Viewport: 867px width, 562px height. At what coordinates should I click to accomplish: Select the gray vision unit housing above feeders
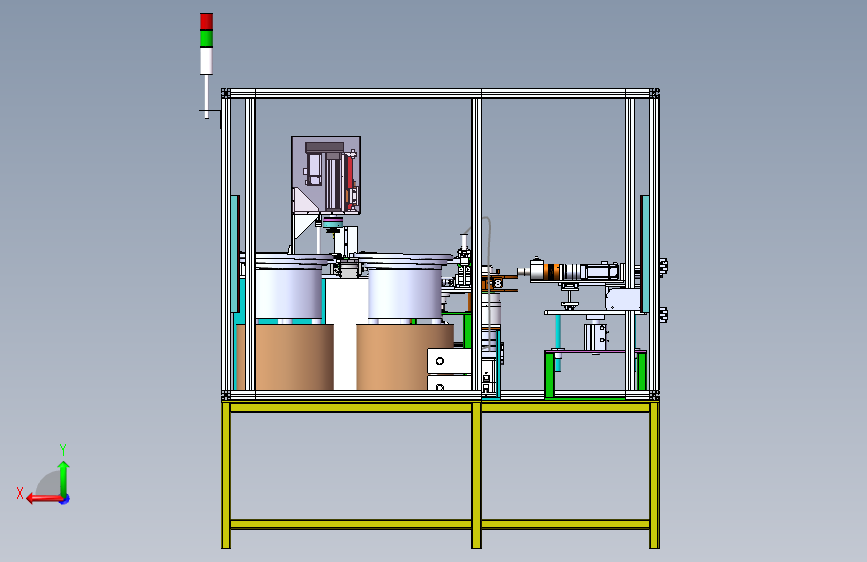[x=326, y=175]
